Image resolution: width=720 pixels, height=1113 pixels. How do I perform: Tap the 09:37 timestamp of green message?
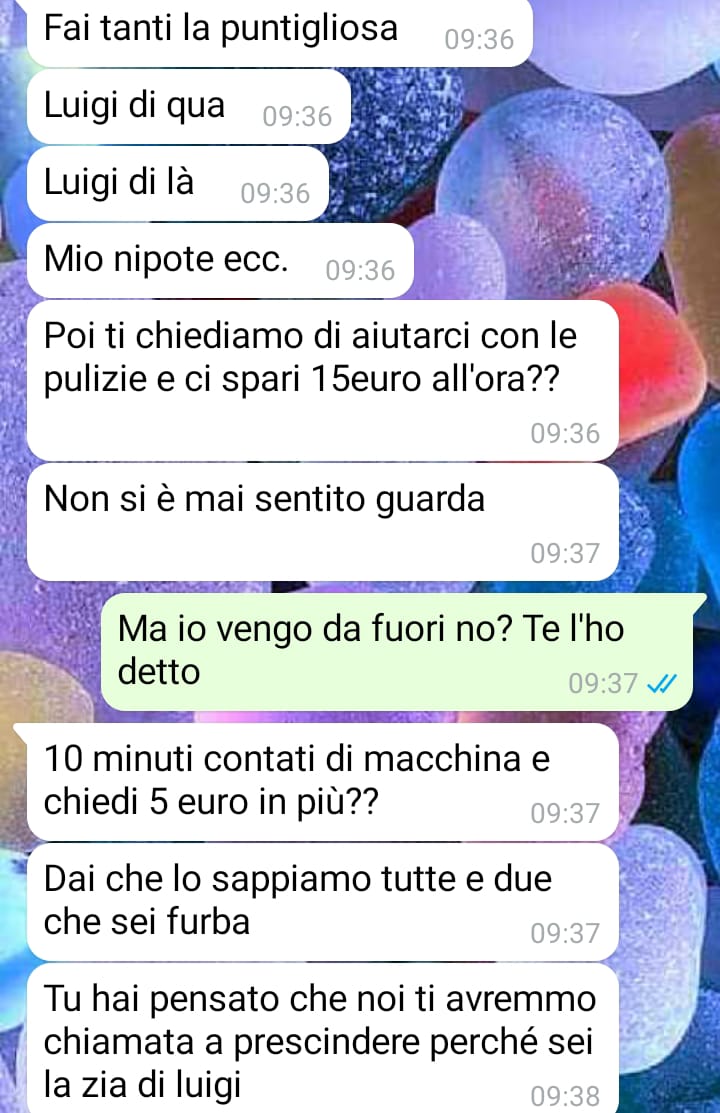tap(603, 684)
